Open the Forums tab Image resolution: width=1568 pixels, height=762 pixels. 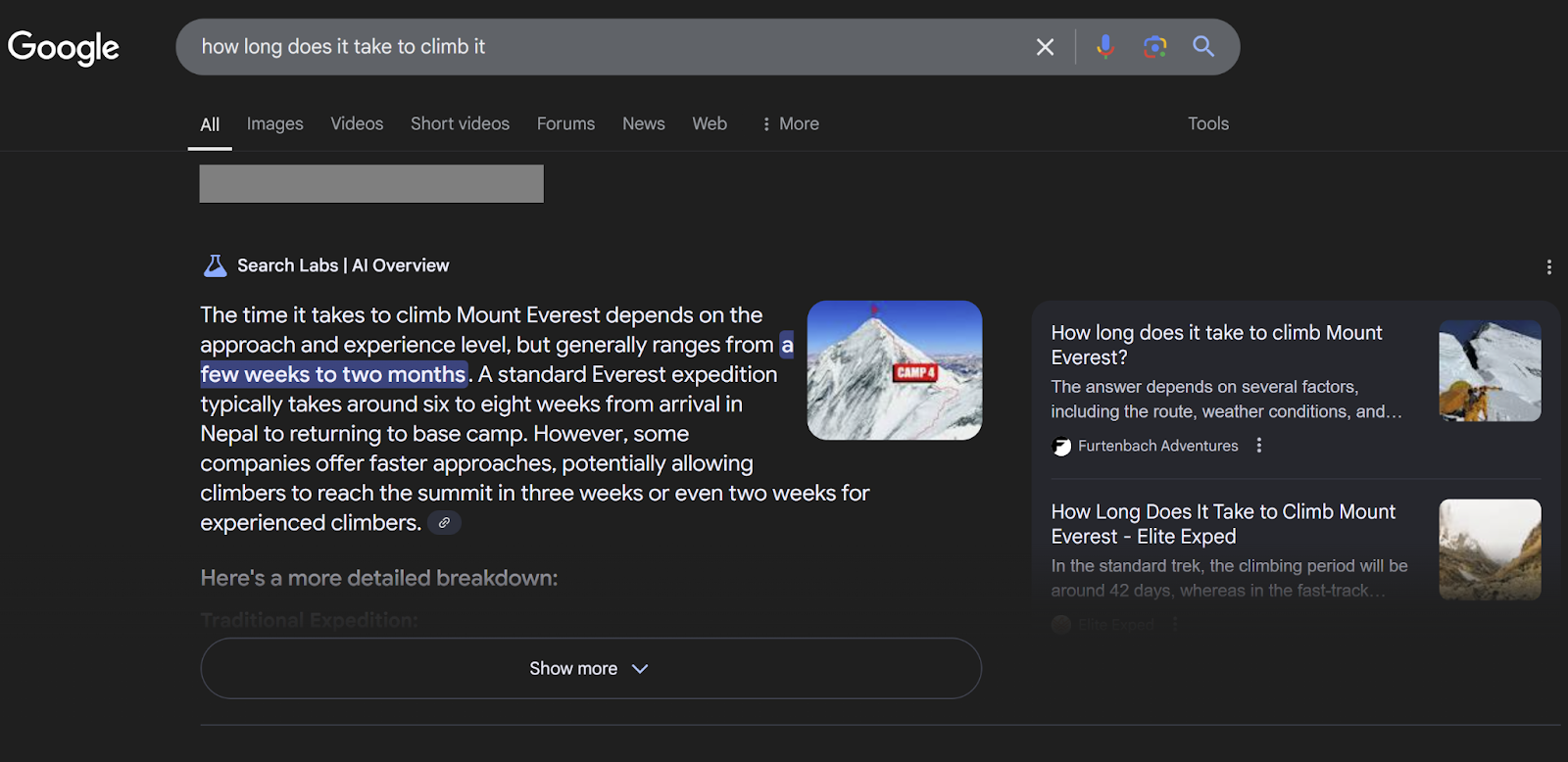point(565,123)
